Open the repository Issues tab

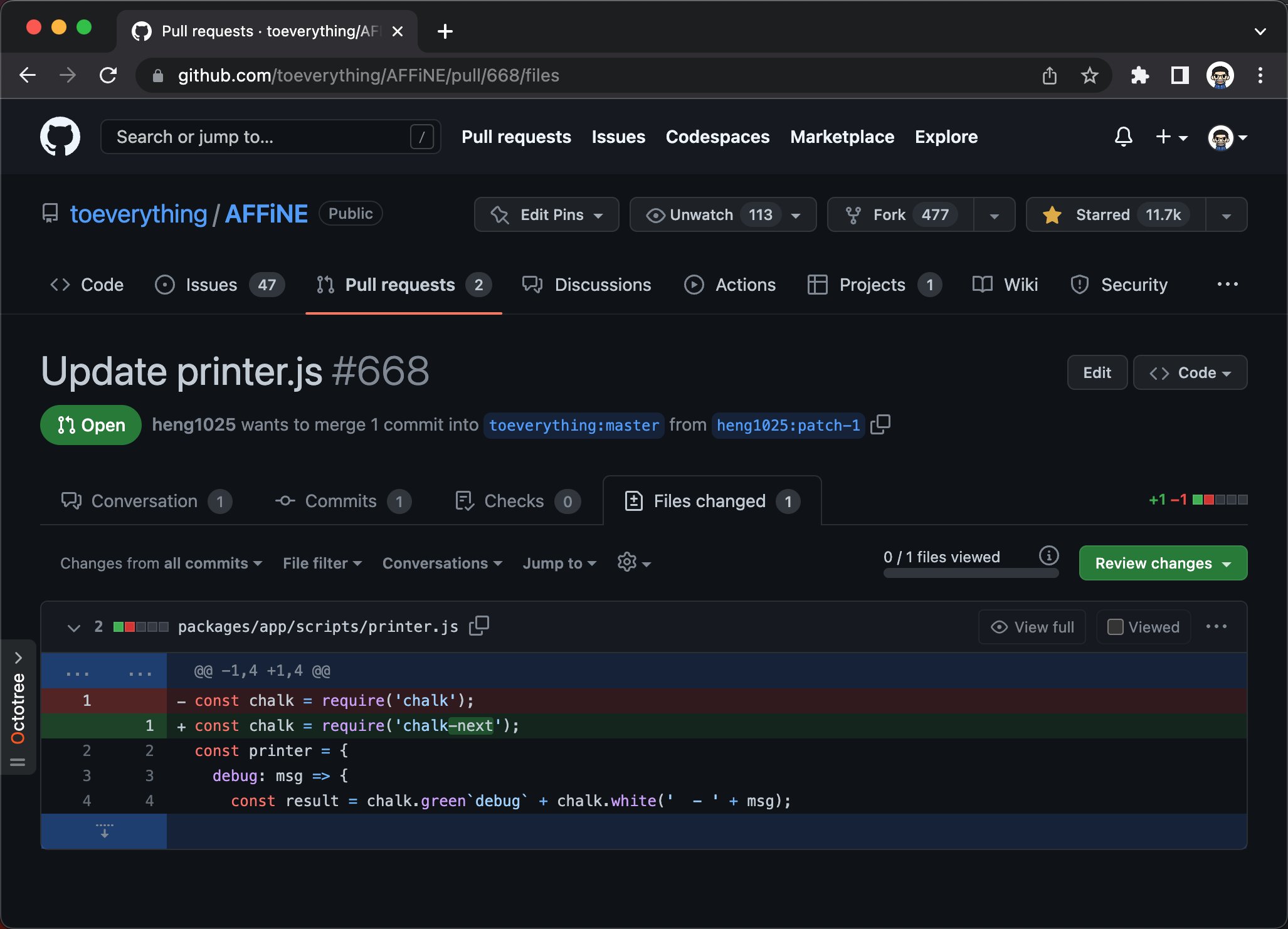pos(219,285)
